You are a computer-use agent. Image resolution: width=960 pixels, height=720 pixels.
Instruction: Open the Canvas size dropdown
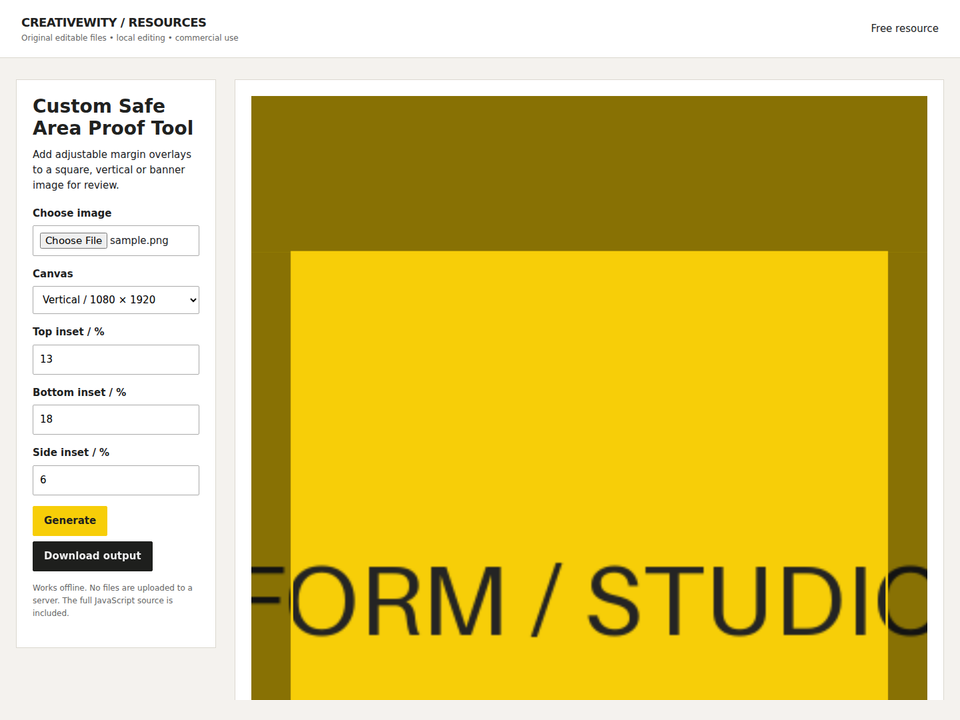116,300
